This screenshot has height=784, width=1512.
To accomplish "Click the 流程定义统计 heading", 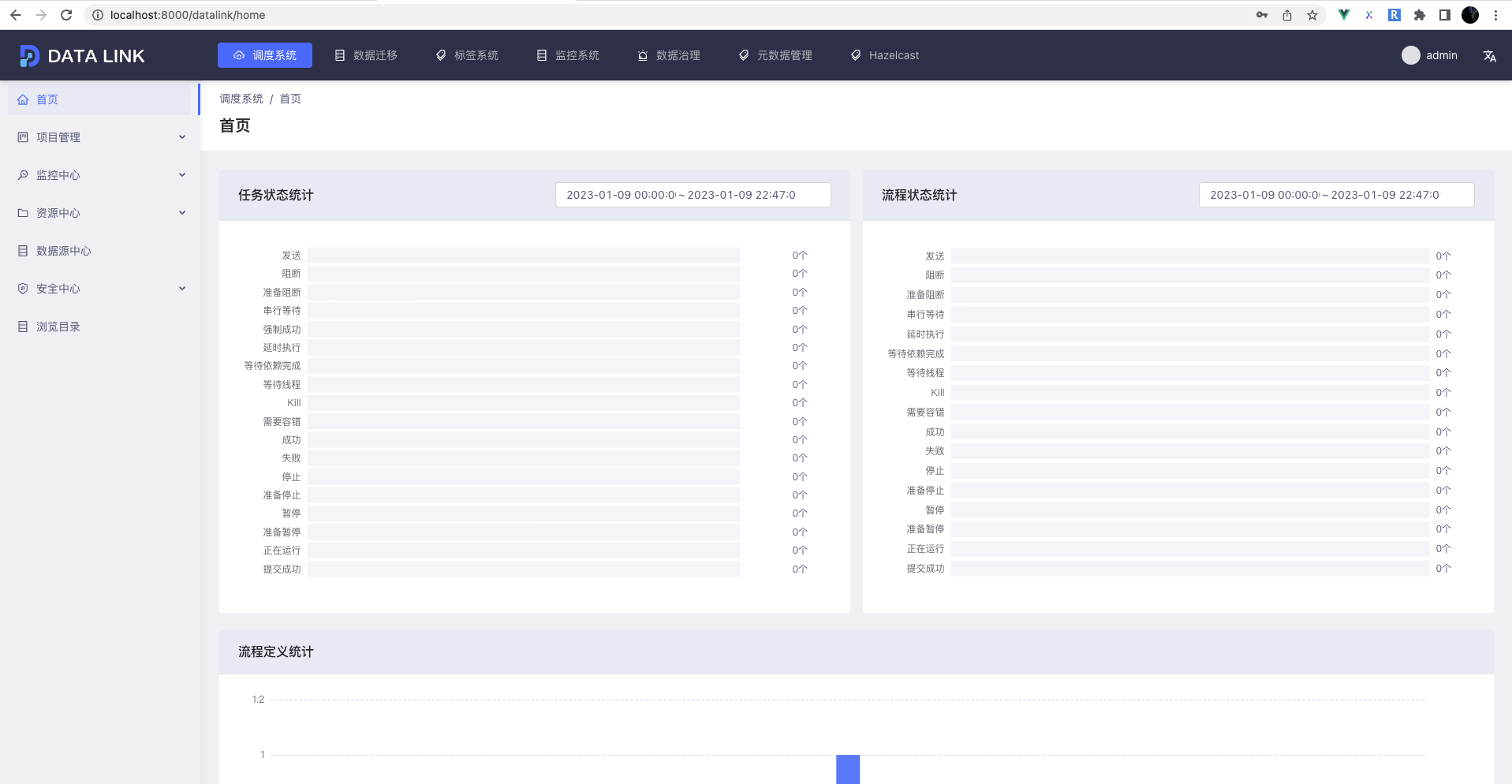I will coord(276,651).
